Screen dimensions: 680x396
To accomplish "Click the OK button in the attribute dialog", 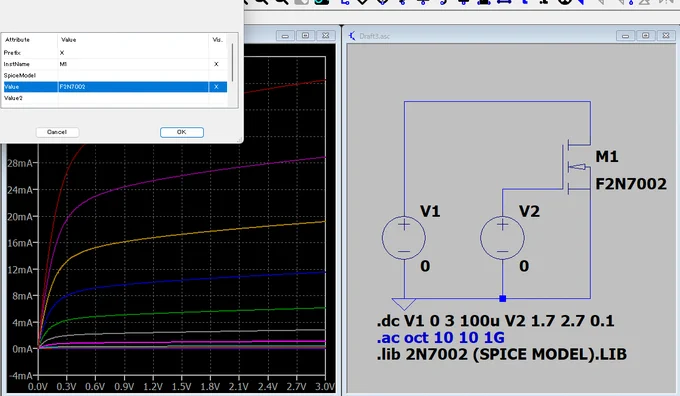I will click(182, 132).
